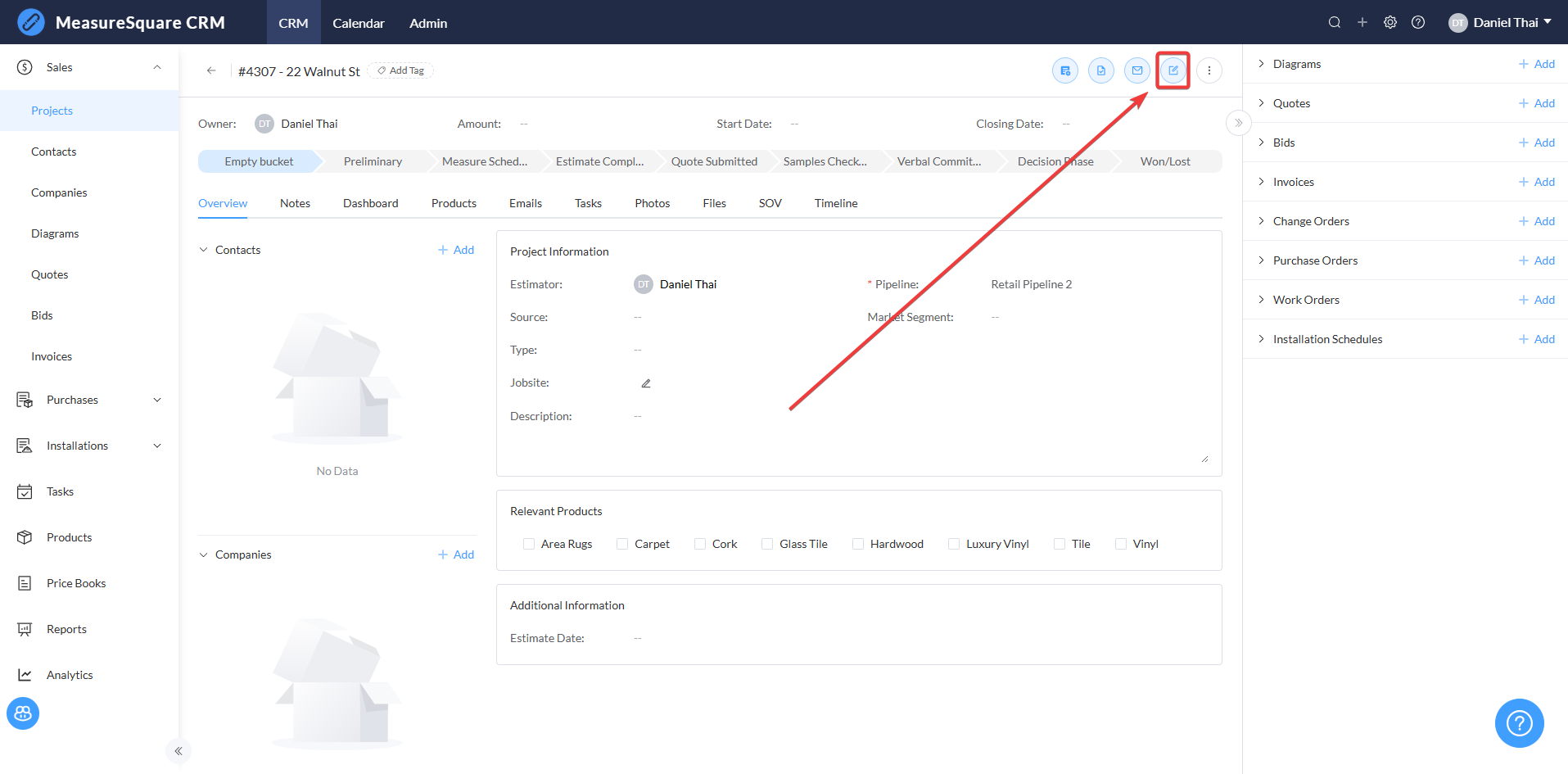The width and height of the screenshot is (1568, 774).
Task: Switch to the Dashboard tab
Action: 371,203
